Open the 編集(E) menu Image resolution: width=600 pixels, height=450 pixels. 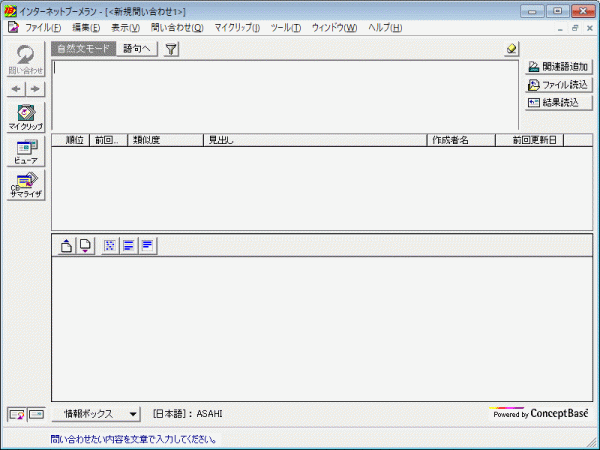pos(86,28)
